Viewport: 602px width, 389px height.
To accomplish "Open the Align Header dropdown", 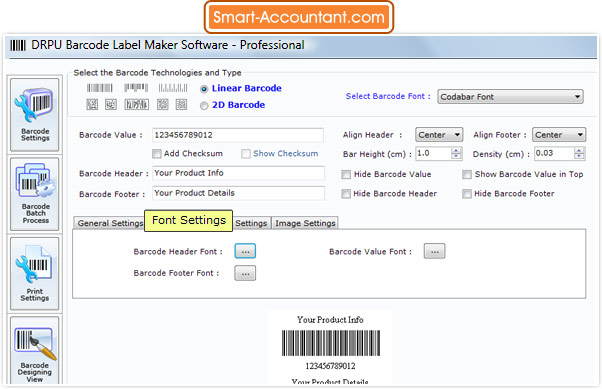I will coord(439,135).
